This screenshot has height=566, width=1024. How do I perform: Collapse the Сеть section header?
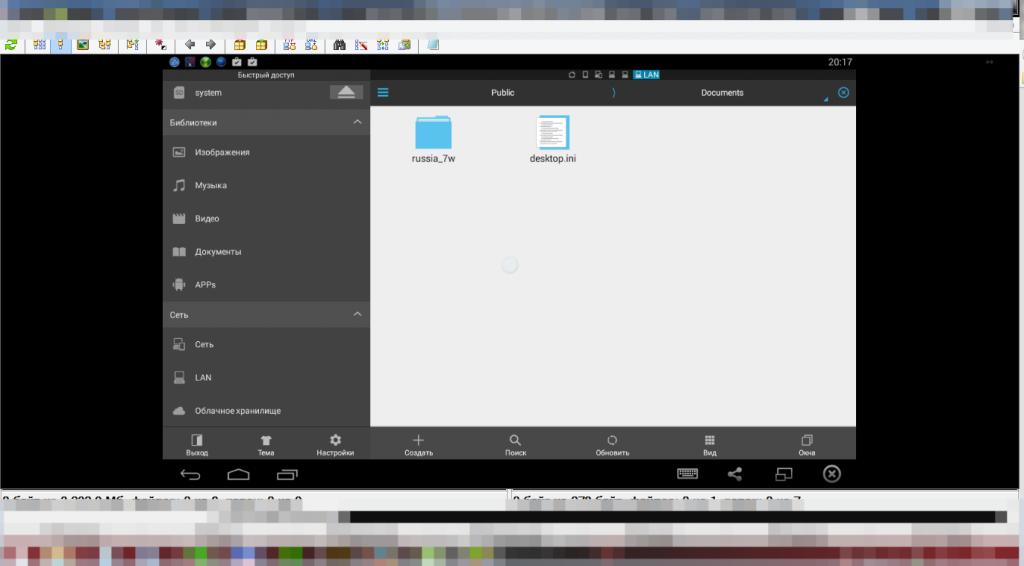[357, 315]
